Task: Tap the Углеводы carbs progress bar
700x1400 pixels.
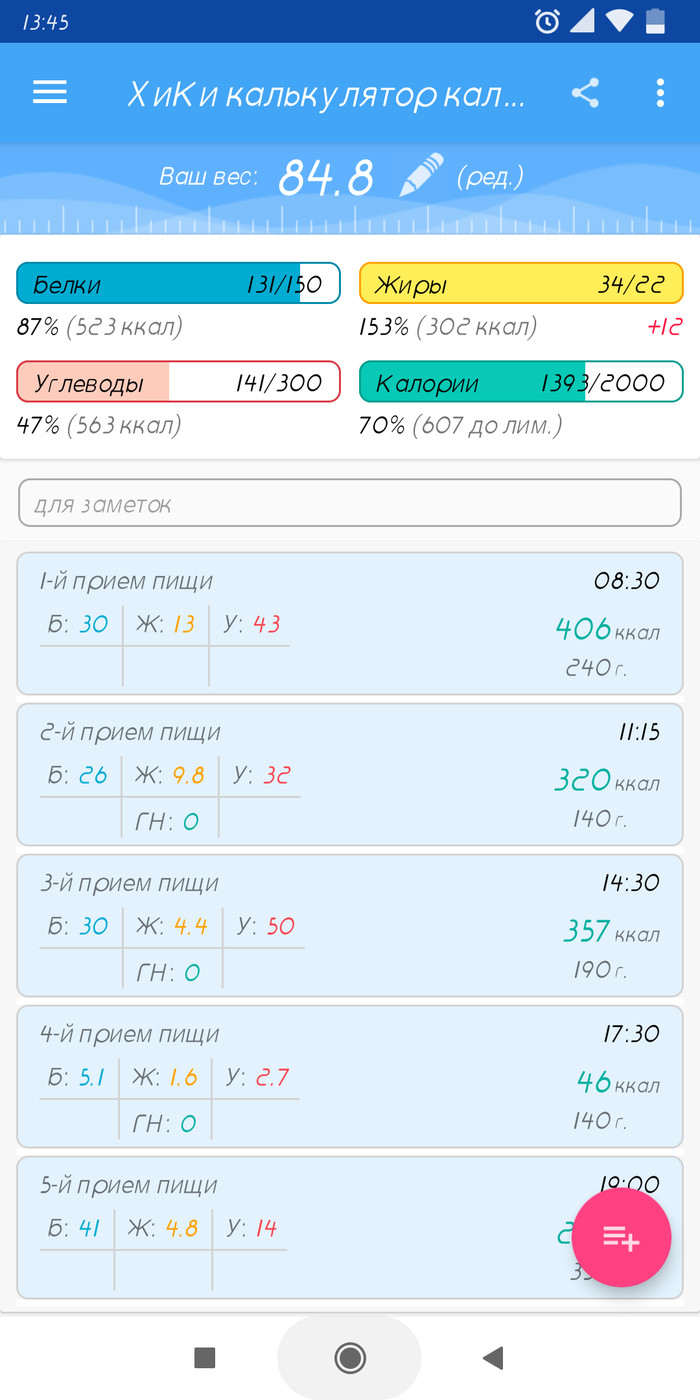Action: [x=178, y=382]
